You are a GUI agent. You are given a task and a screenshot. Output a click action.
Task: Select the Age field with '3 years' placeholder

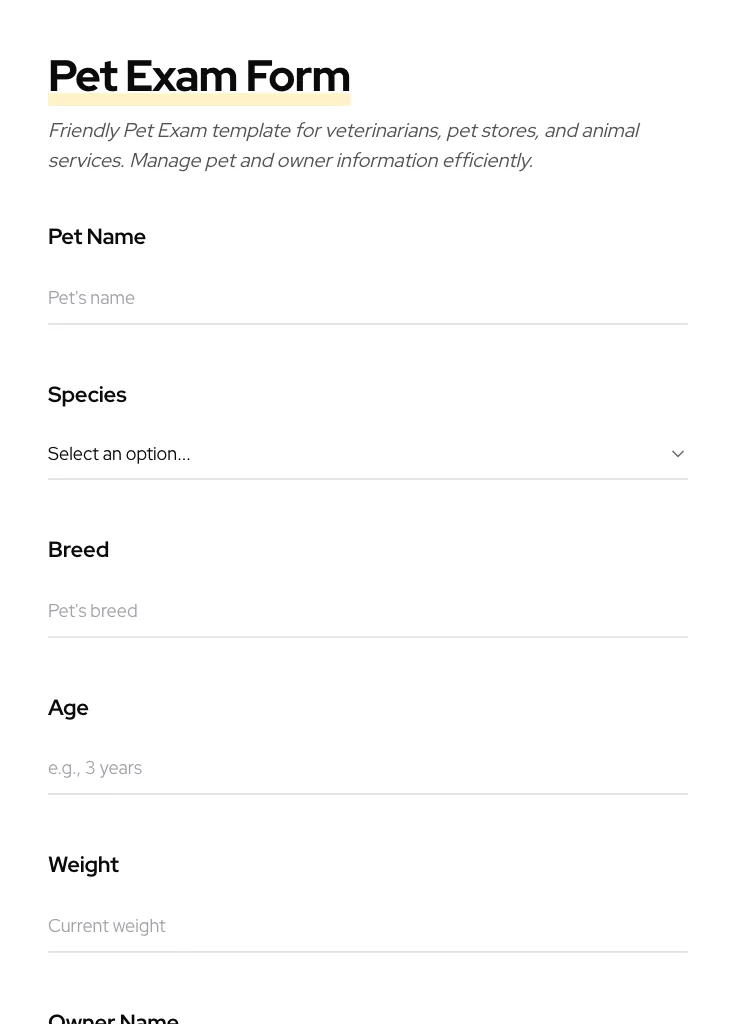point(367,768)
